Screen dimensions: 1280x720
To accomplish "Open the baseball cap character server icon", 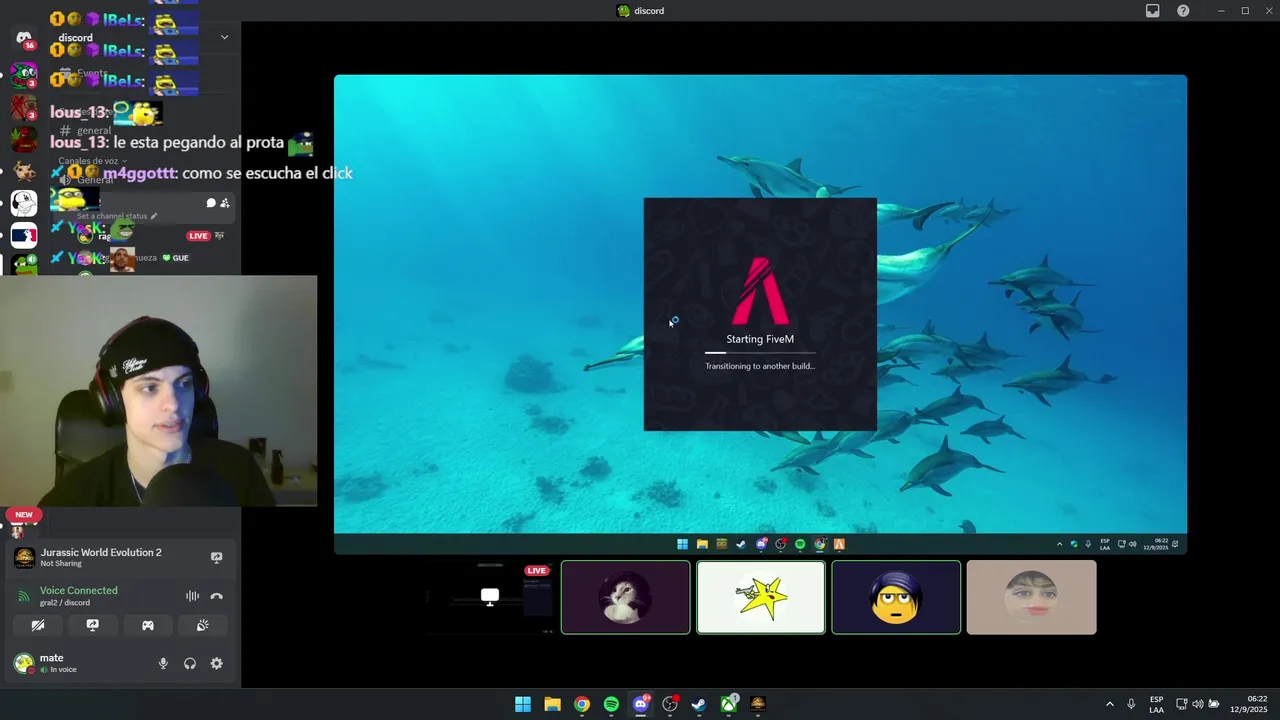I will (x=24, y=203).
